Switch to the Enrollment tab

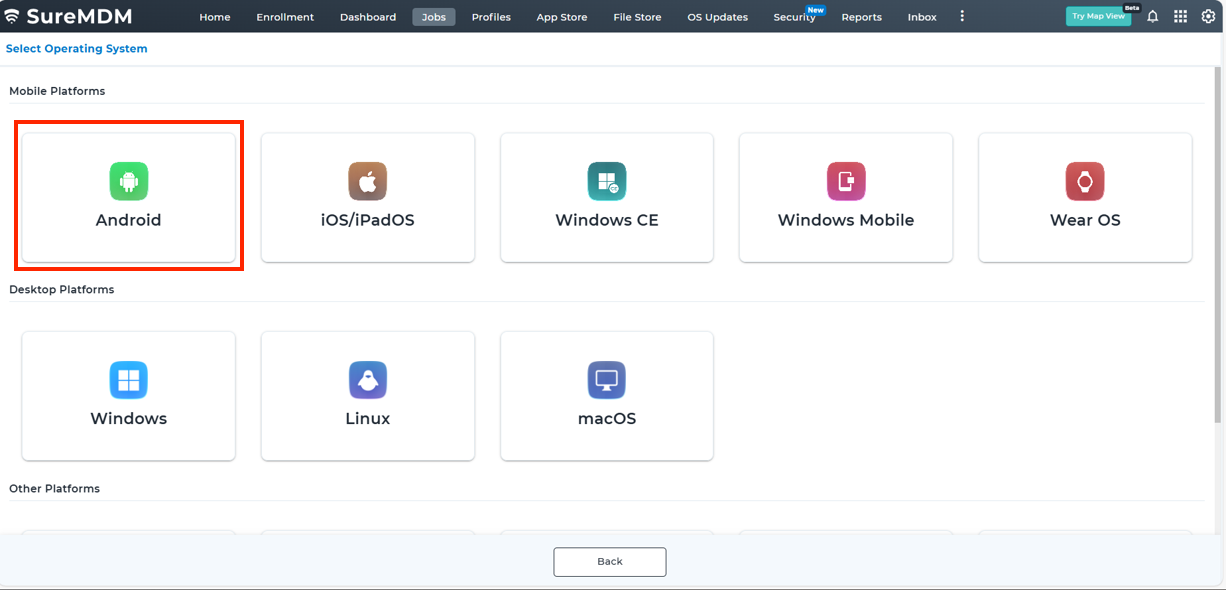(x=285, y=17)
